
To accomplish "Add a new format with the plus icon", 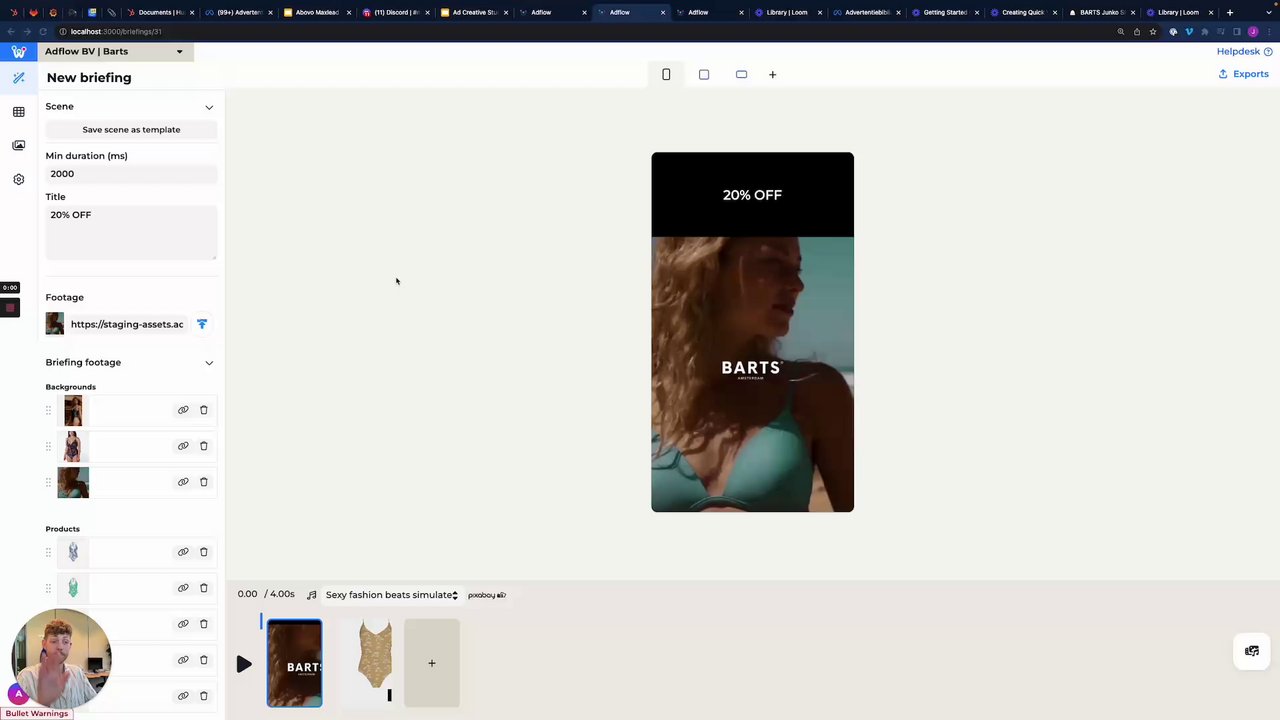I will coord(772,74).
